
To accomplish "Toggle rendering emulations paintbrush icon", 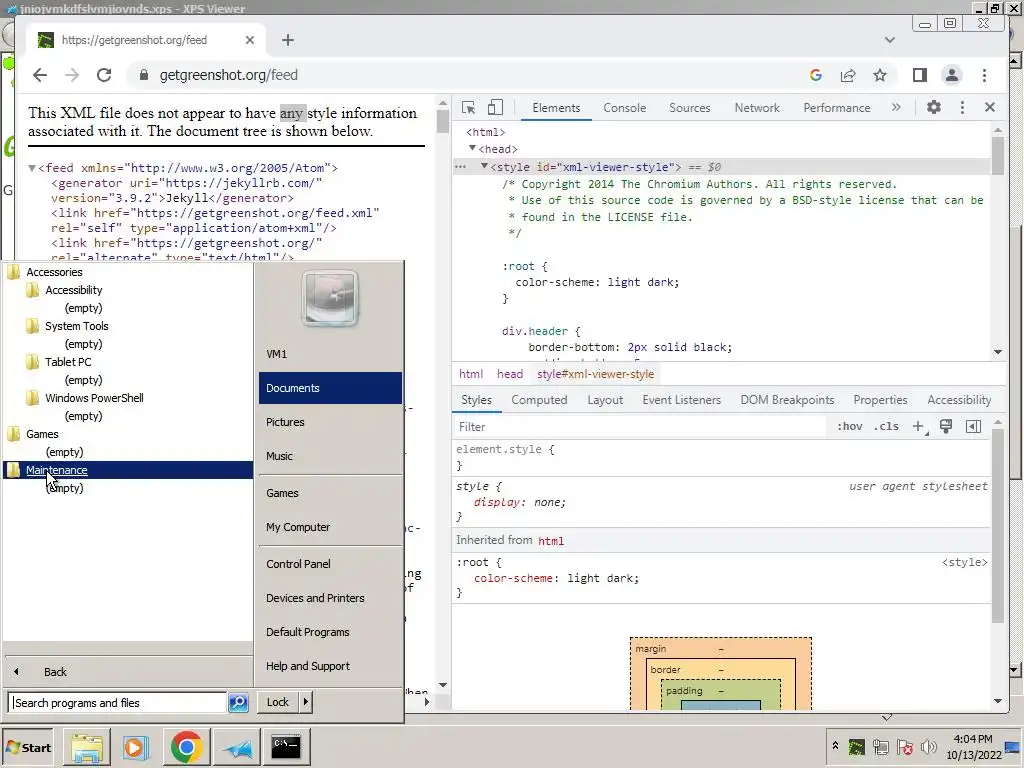I will click(x=946, y=426).
